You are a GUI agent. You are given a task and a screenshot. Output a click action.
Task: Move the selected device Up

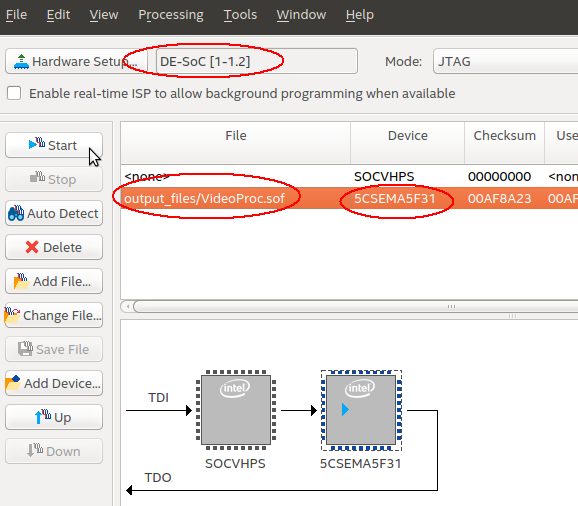click(x=54, y=417)
